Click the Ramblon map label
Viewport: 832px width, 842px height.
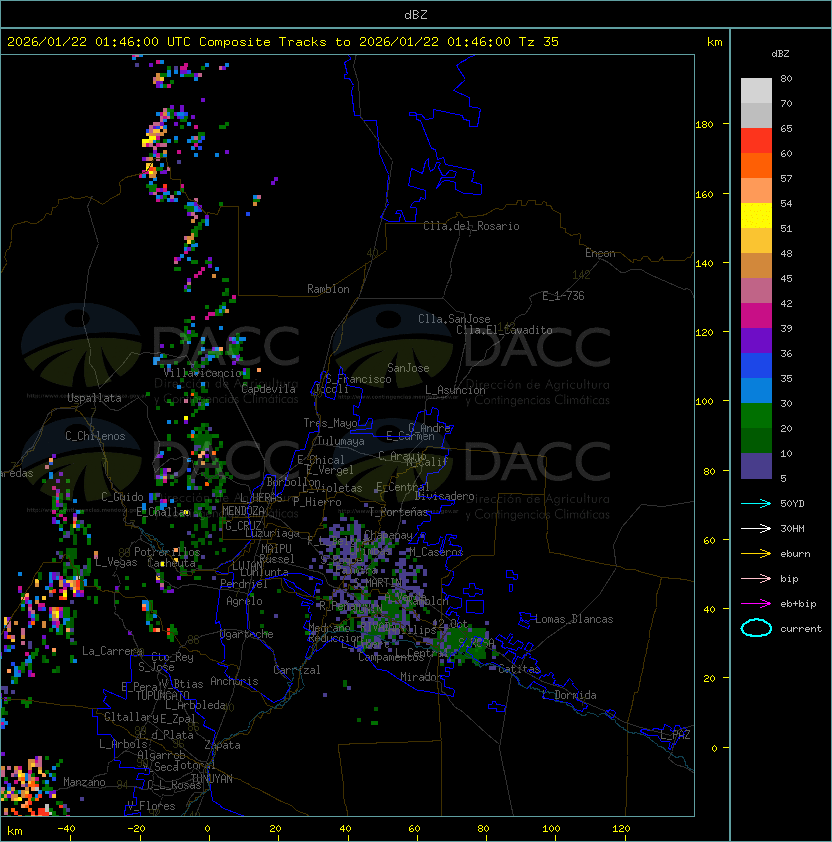click(328, 289)
